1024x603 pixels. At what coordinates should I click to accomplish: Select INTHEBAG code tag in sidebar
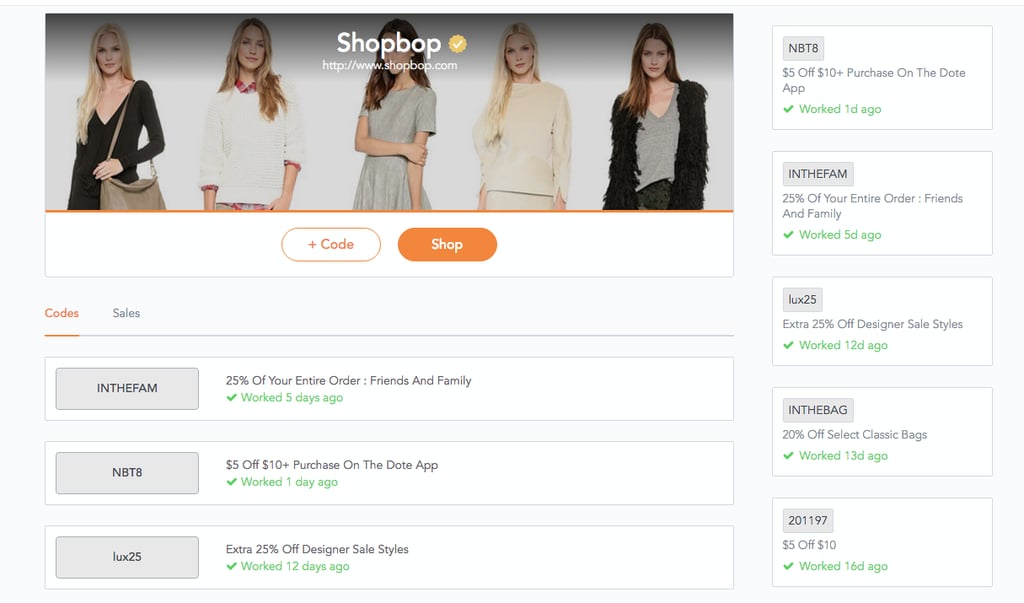pyautogui.click(x=818, y=410)
